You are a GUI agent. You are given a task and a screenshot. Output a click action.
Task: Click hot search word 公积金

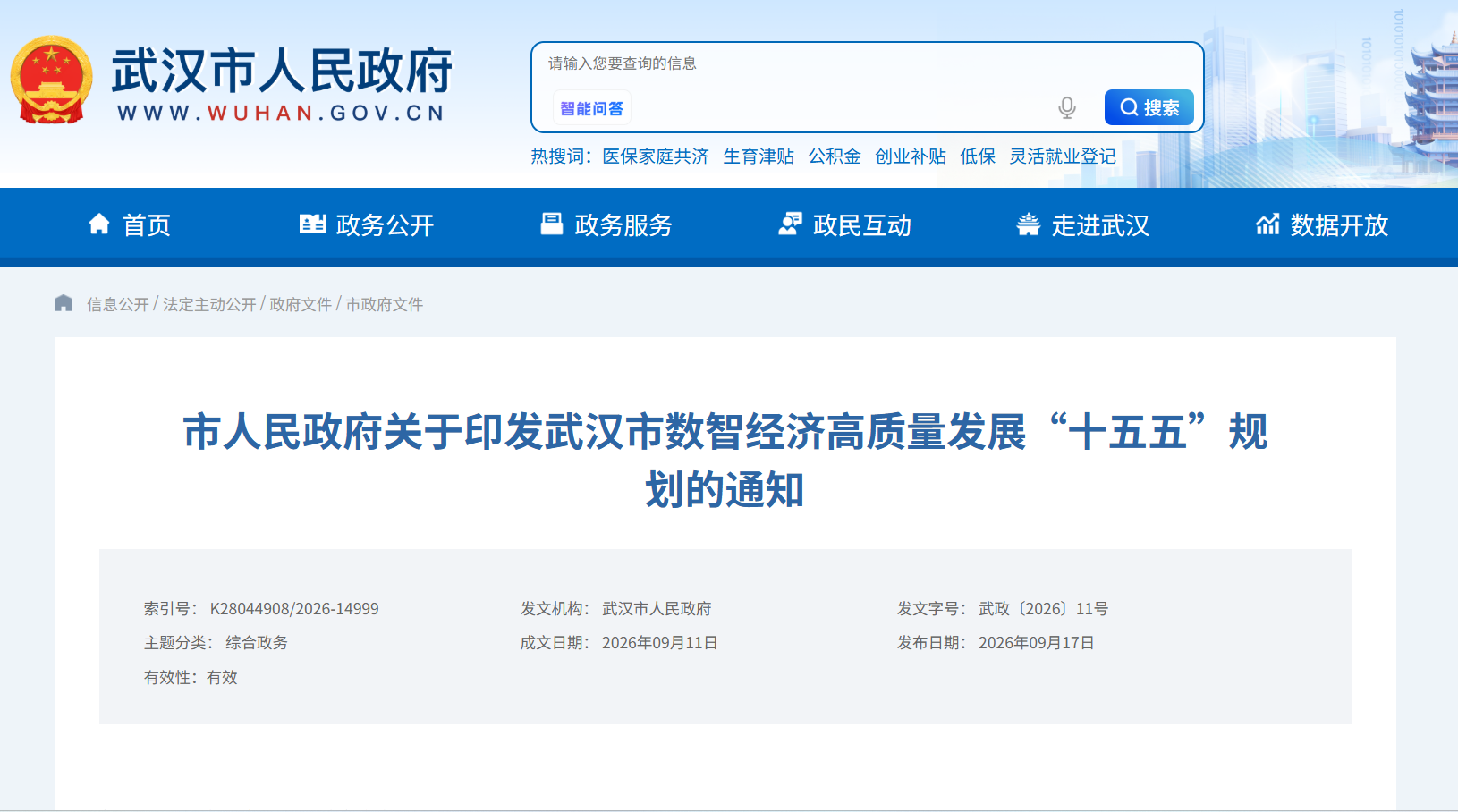coord(835,156)
